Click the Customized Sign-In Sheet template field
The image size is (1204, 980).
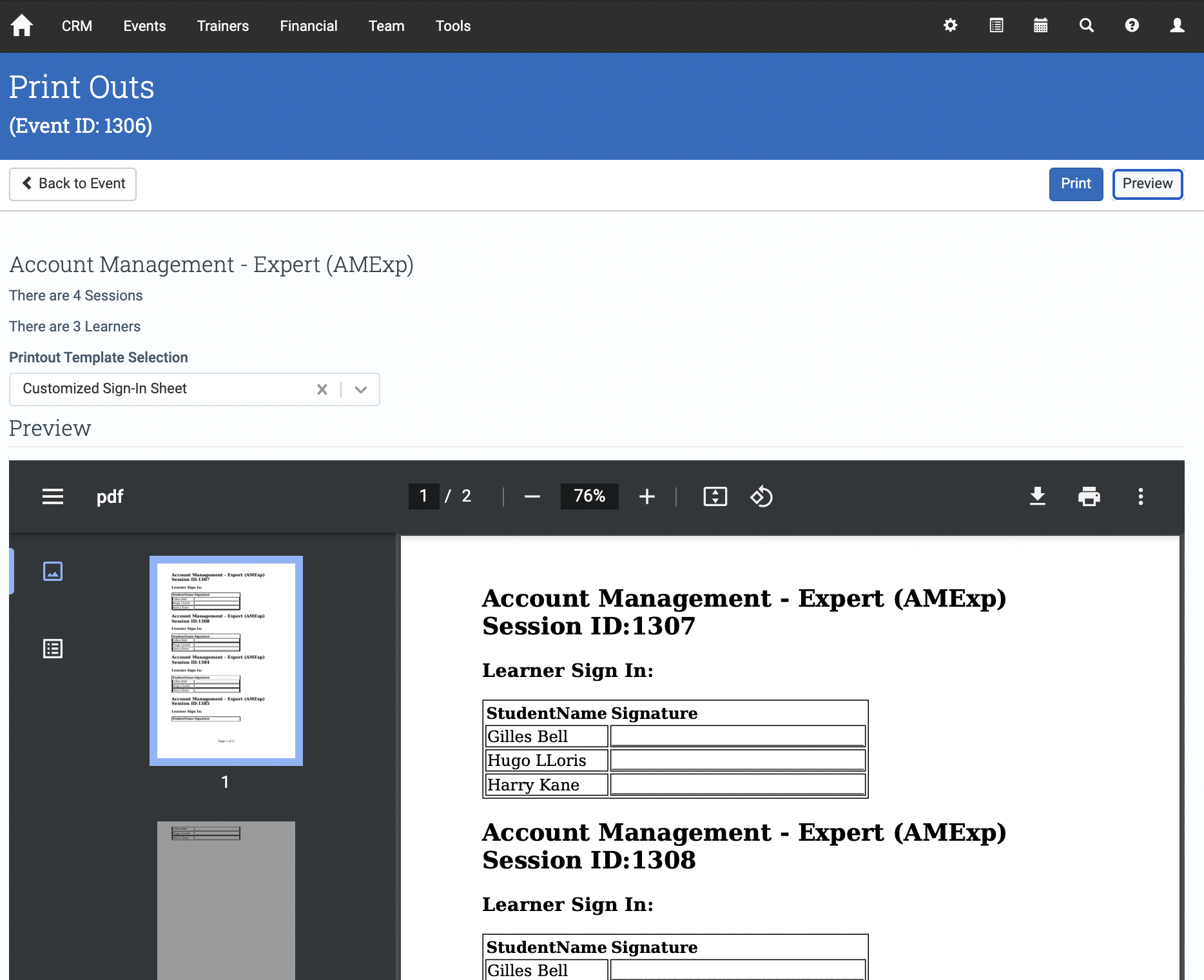195,389
